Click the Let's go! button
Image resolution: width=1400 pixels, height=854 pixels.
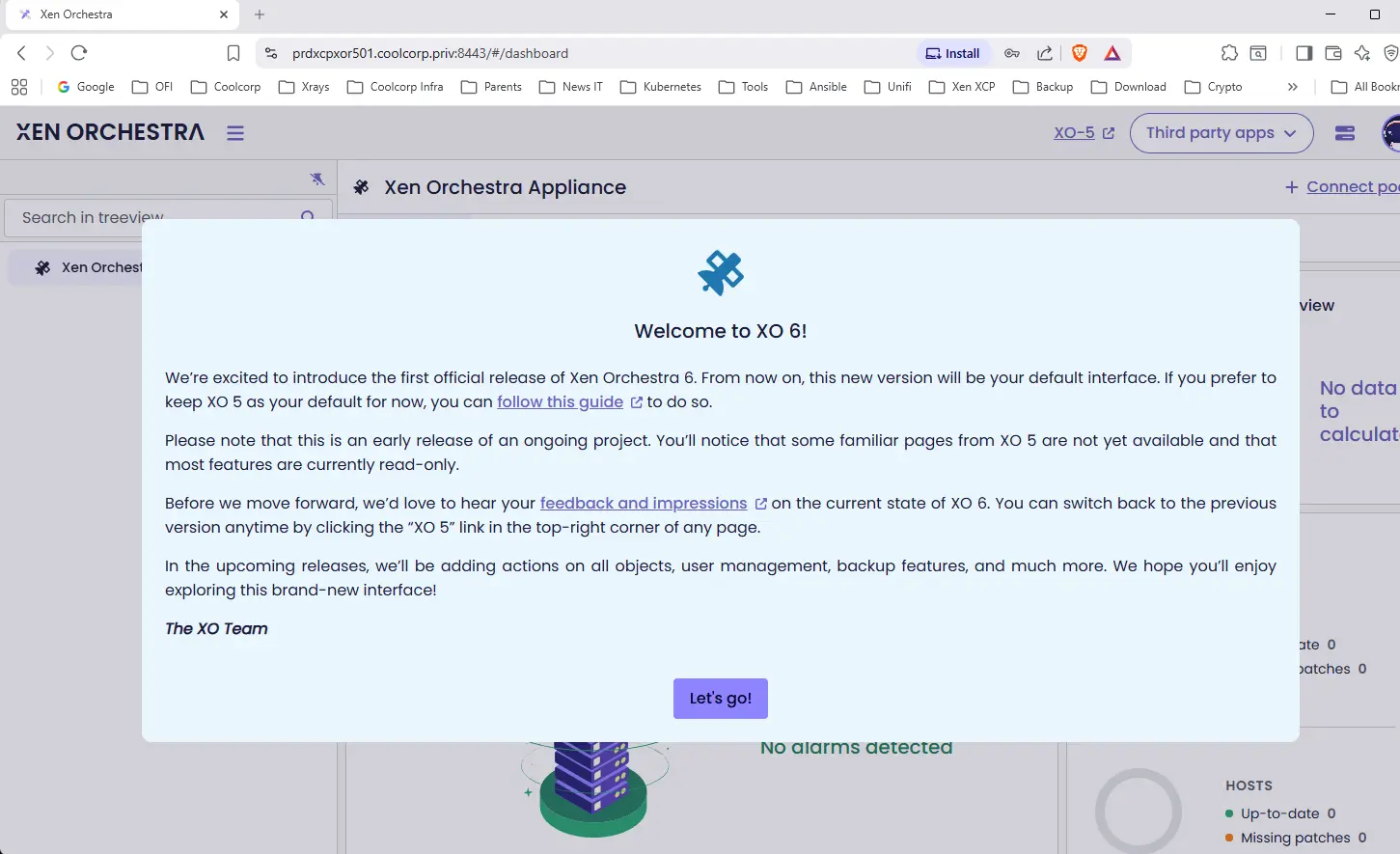pos(720,699)
